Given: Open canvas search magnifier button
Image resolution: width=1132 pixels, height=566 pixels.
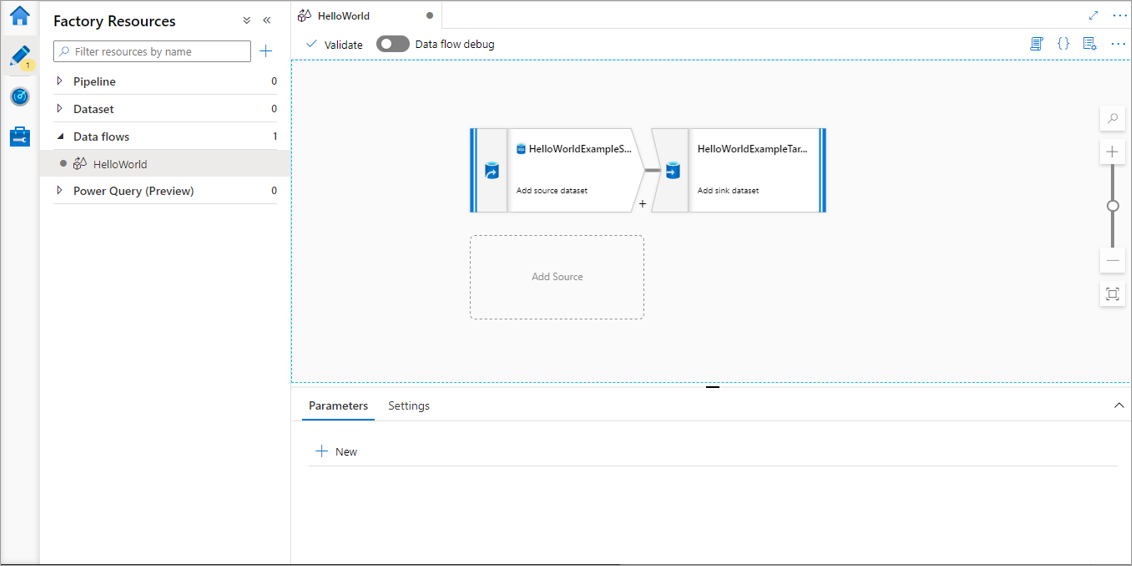Looking at the screenshot, I should [1113, 118].
